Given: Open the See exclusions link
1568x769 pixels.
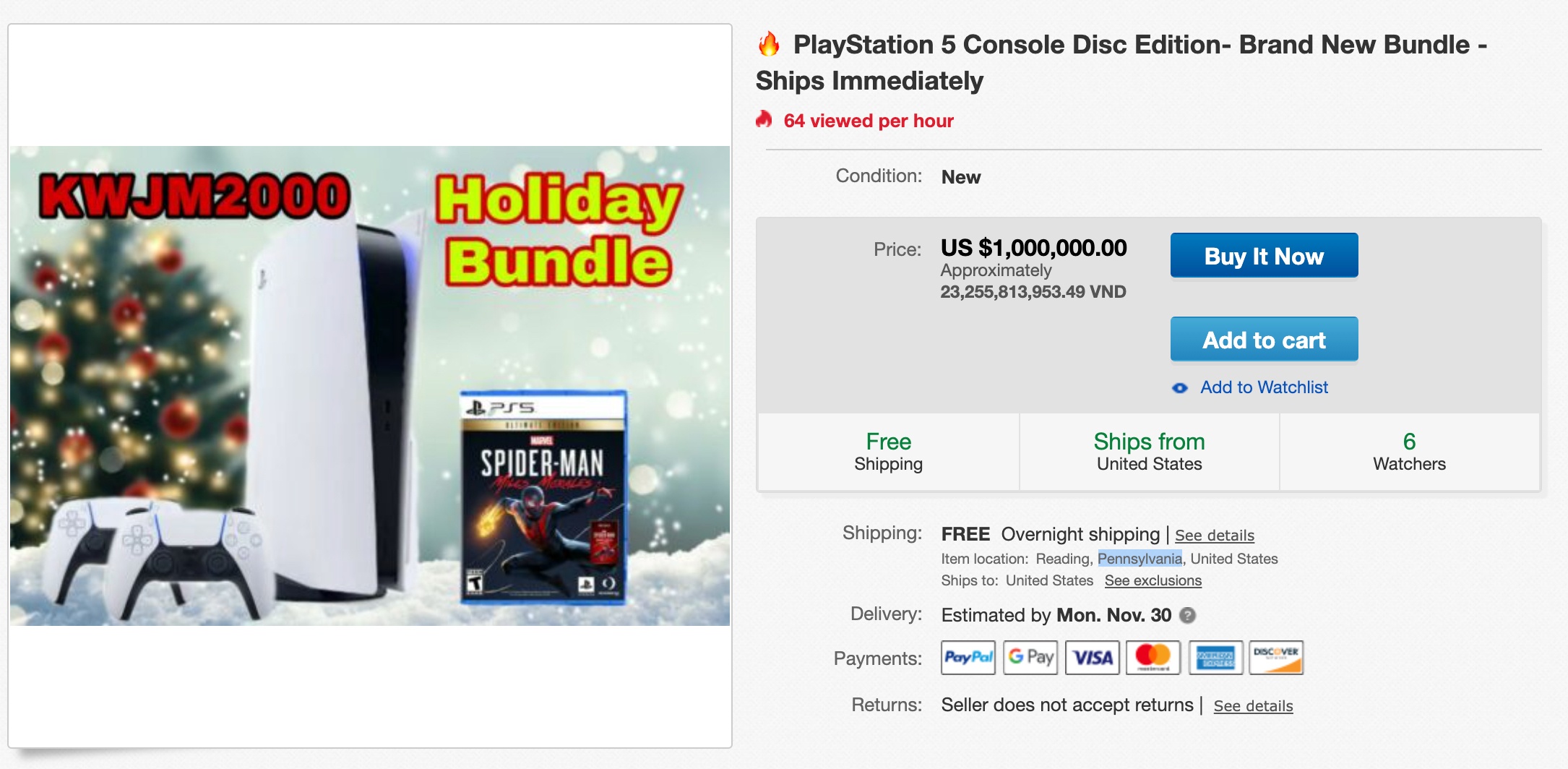Looking at the screenshot, I should (x=1153, y=581).
